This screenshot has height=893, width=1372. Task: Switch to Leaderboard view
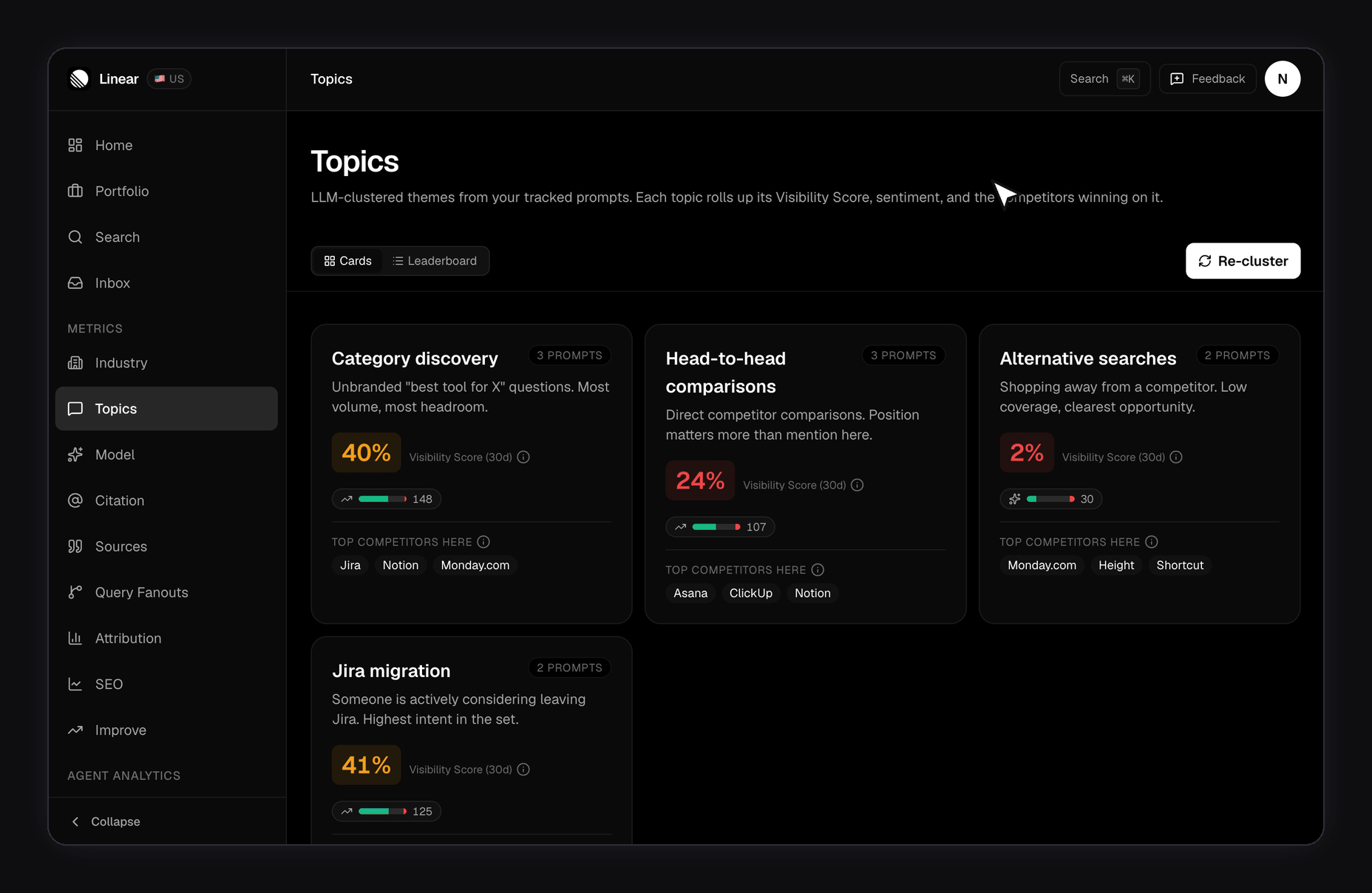[x=435, y=261]
